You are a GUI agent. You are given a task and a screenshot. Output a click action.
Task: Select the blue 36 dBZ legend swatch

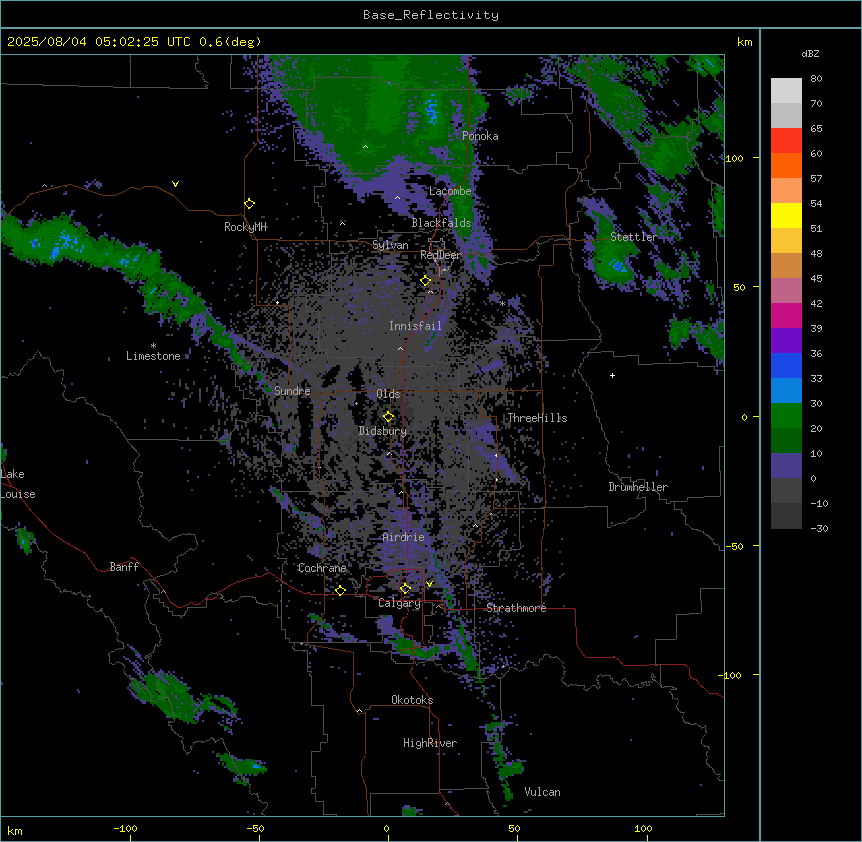786,365
